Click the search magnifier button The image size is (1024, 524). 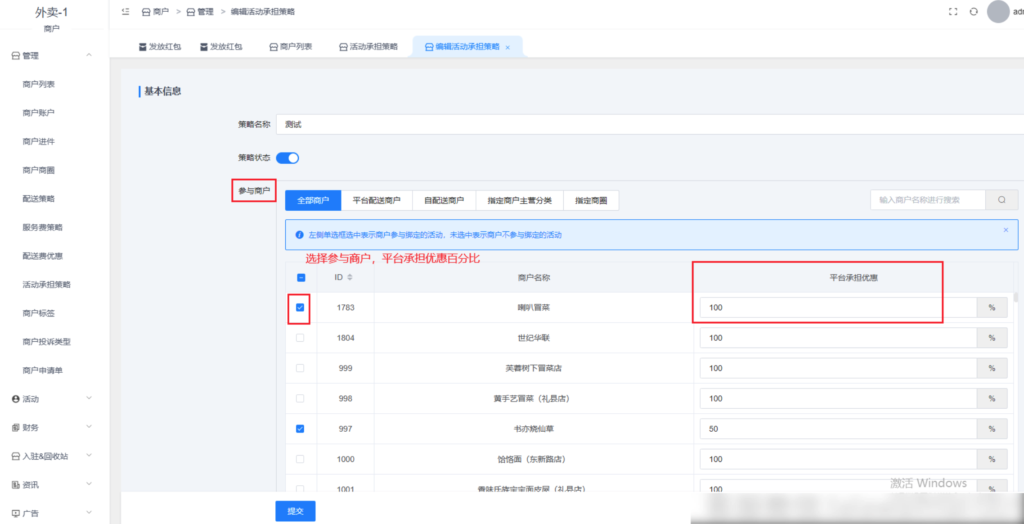[1001, 200]
